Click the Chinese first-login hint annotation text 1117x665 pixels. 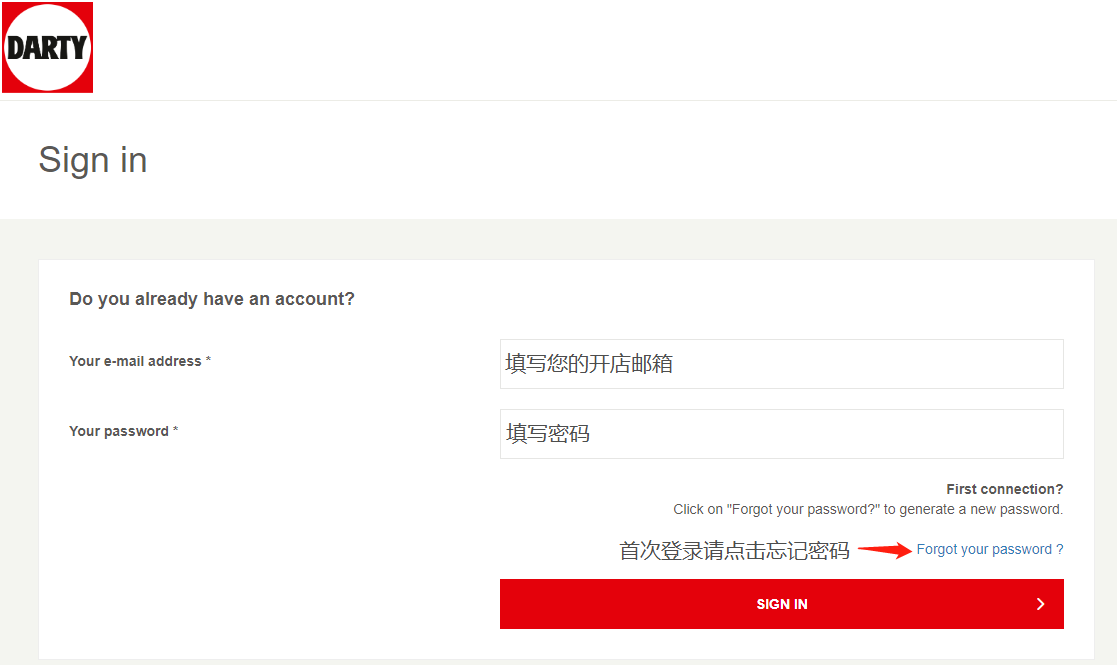734,550
